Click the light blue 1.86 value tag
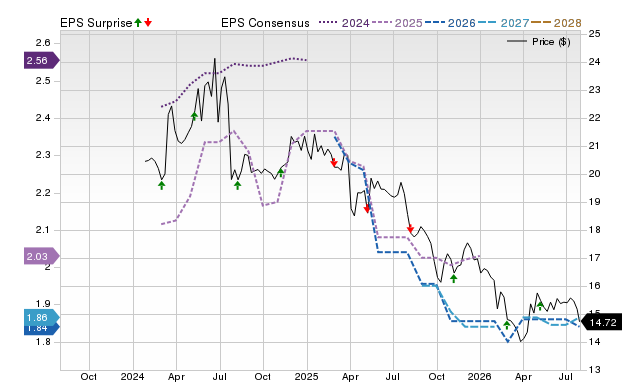Viewport: 640px width, 382px height. (42, 318)
